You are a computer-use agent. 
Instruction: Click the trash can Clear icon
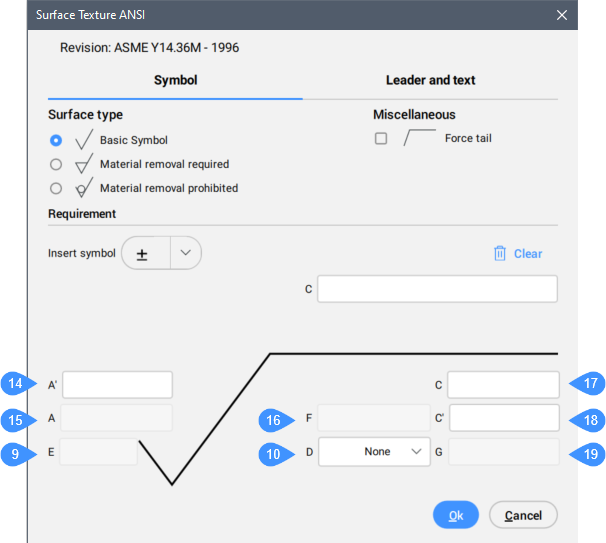point(500,254)
